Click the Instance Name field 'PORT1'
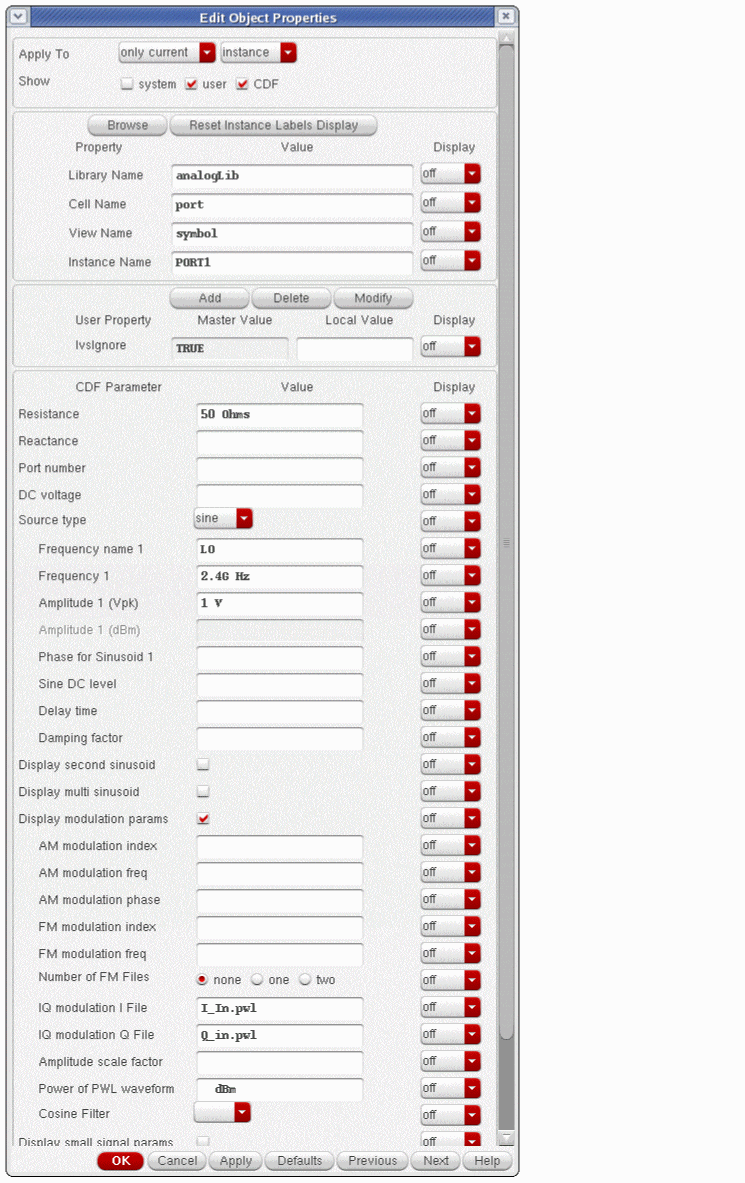 click(x=292, y=263)
